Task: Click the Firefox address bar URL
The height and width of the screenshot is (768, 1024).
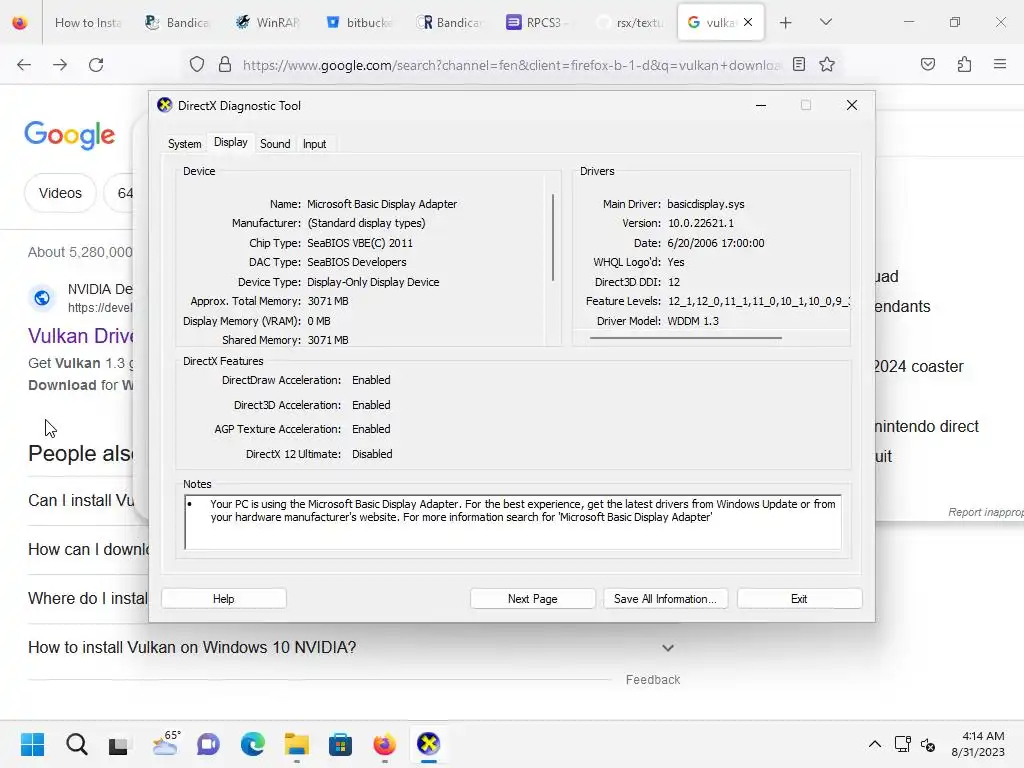Action: click(511, 65)
